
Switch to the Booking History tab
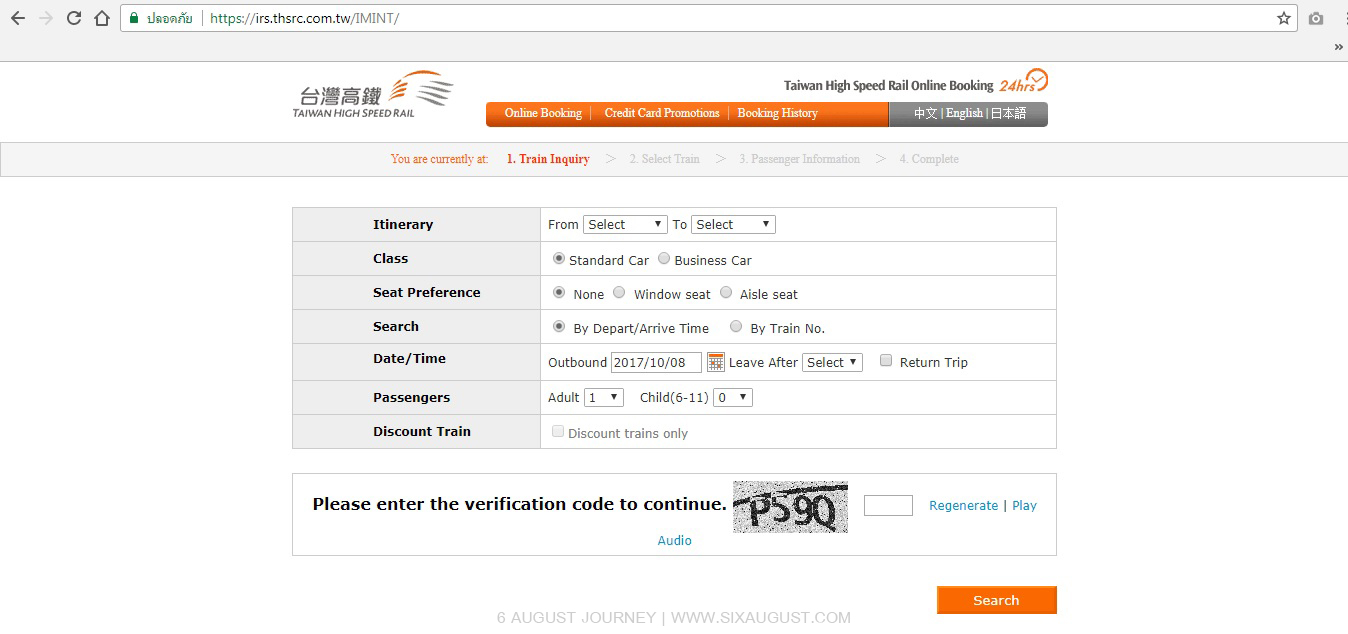click(x=777, y=114)
